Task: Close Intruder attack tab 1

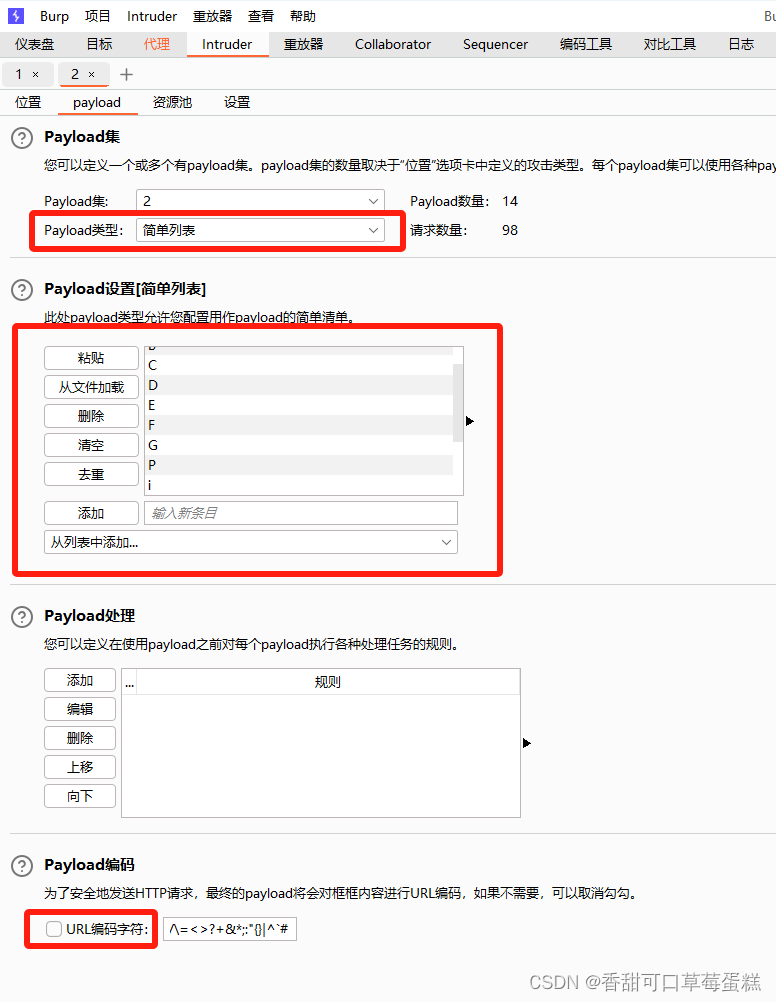Action: 36,75
